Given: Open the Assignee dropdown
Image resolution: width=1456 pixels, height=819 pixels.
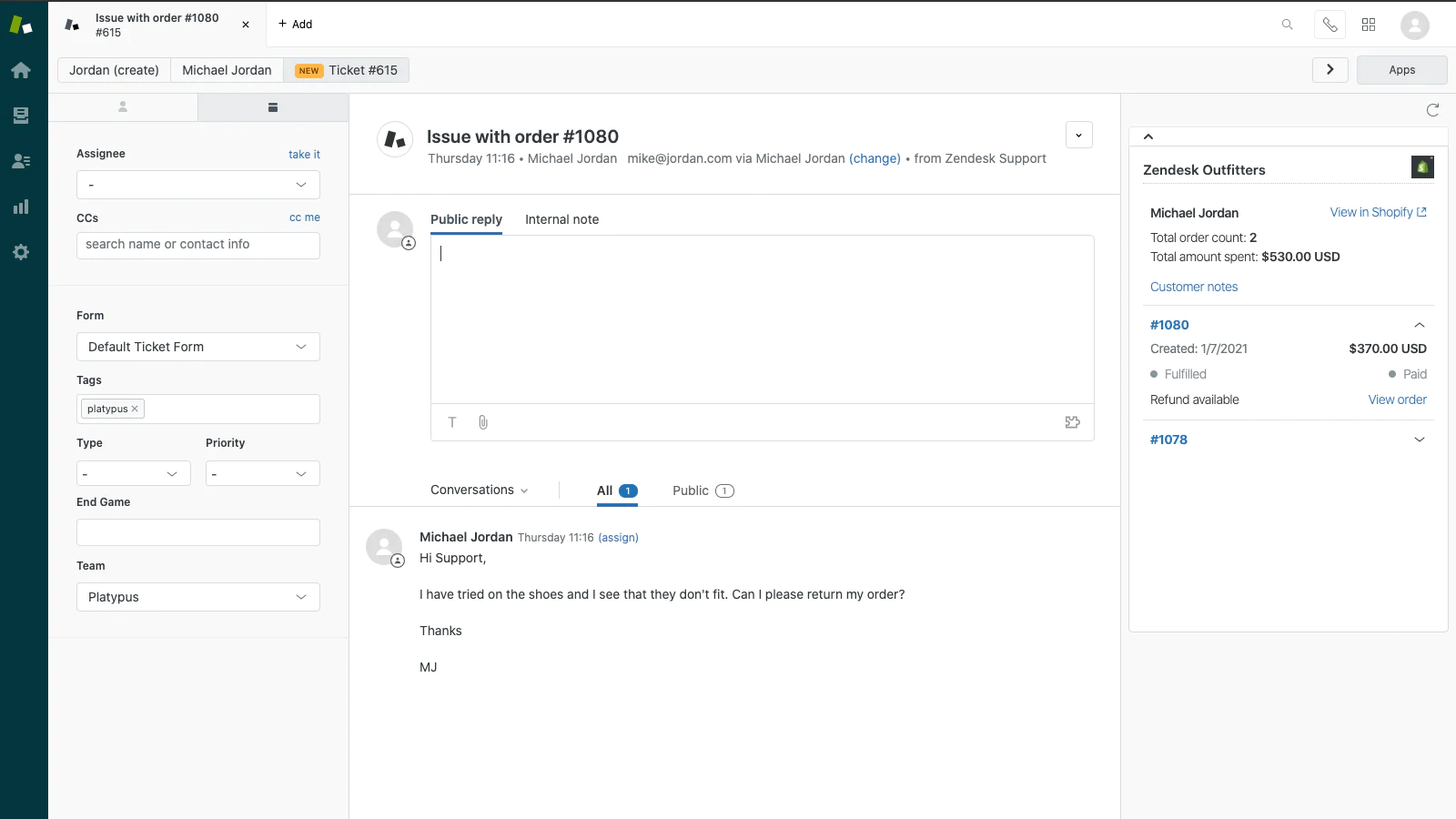Looking at the screenshot, I should (x=197, y=185).
